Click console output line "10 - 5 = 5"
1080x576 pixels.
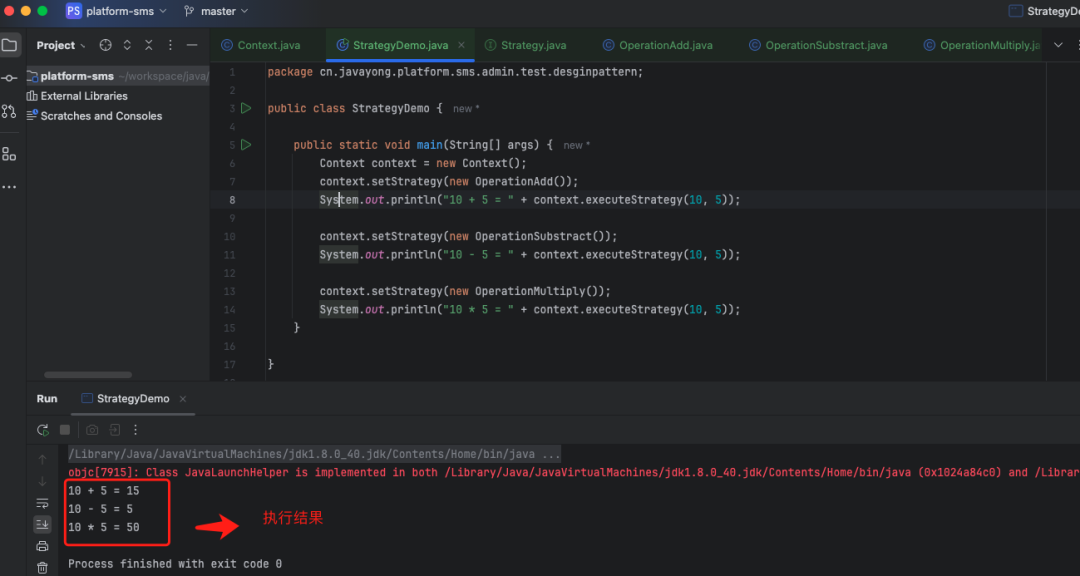(101, 509)
